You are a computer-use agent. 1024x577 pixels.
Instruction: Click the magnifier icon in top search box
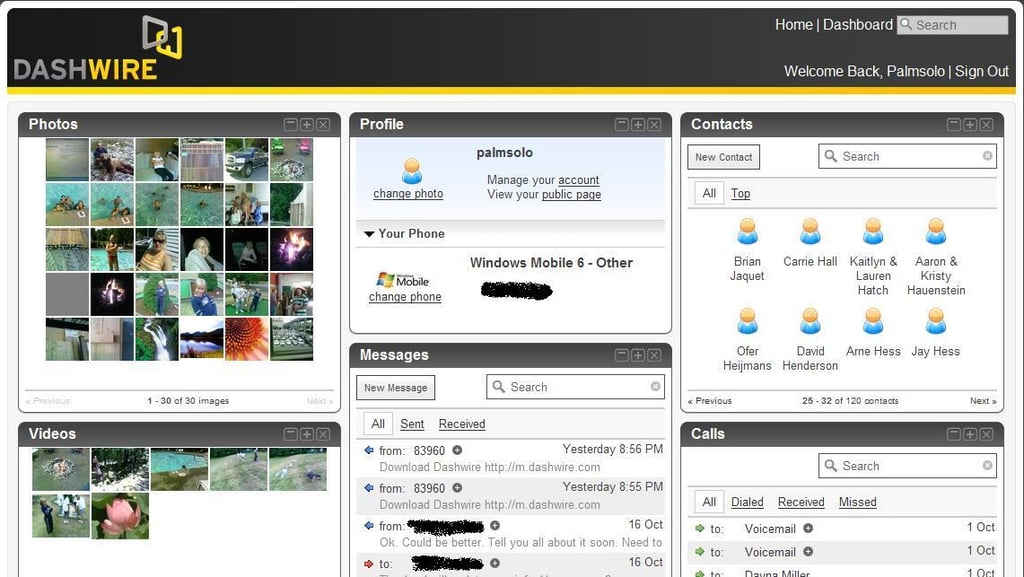(x=906, y=24)
